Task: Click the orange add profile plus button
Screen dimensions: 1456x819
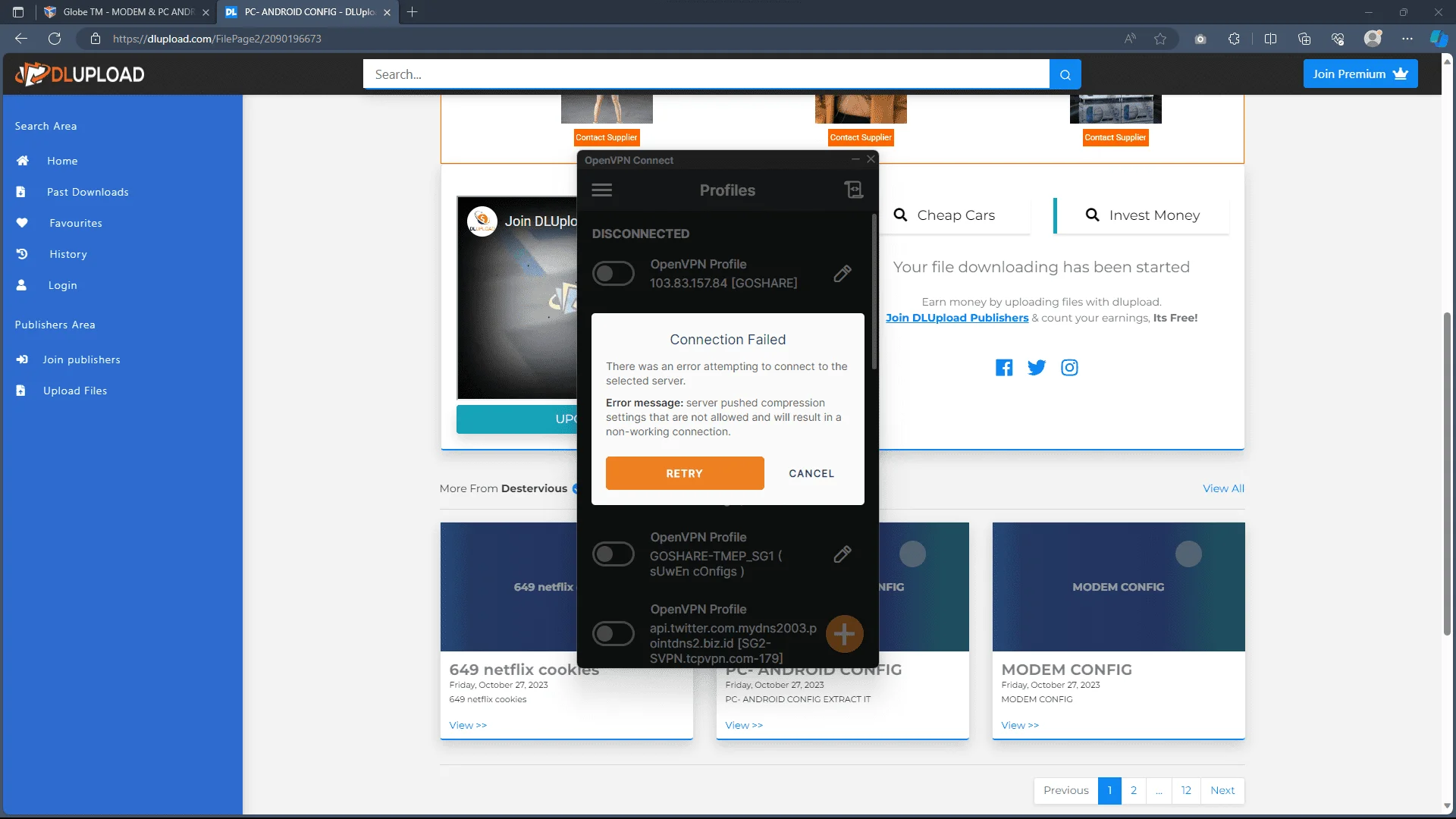Action: point(844,633)
